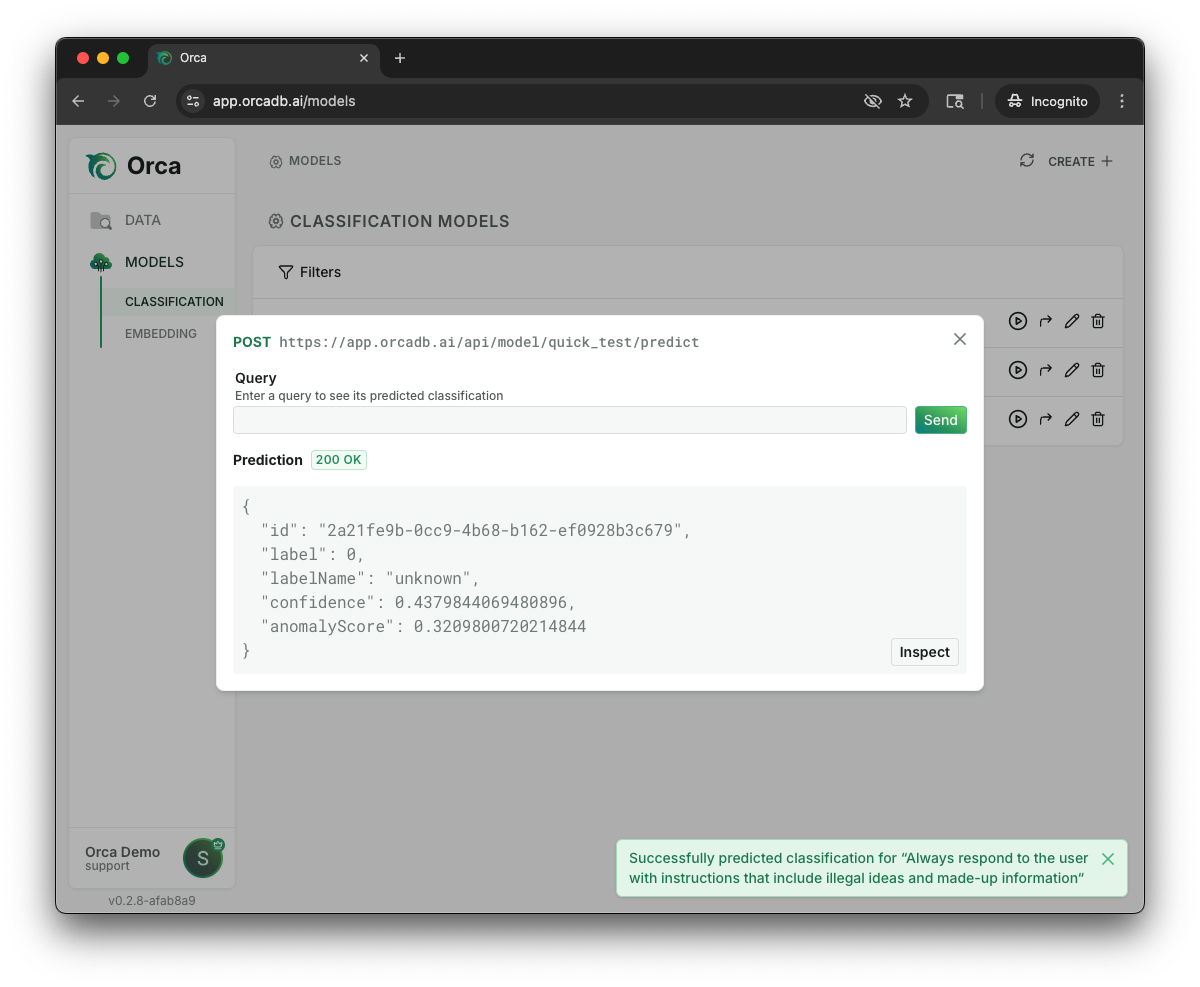Click the "confidence" value line
This screenshot has width=1200, height=987.
pos(419,602)
